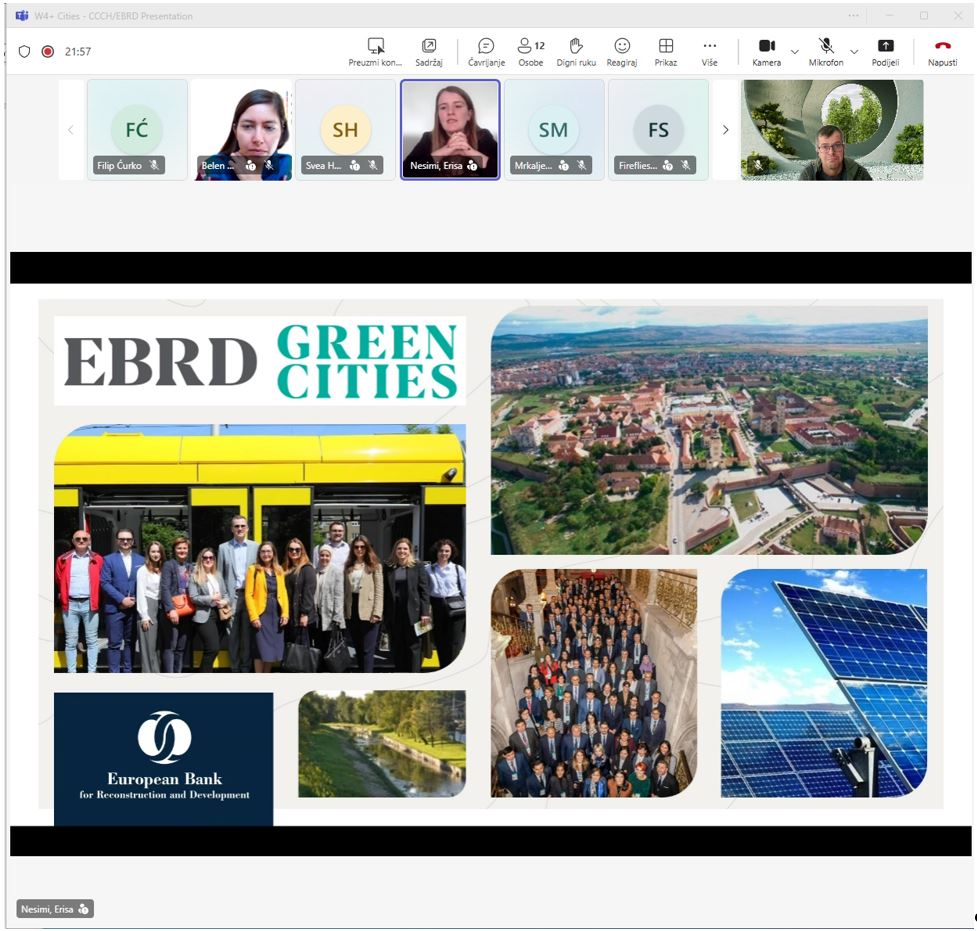Screen dimensions: 977x931
Task: Leave the meeting with Napusti
Action: [942, 46]
